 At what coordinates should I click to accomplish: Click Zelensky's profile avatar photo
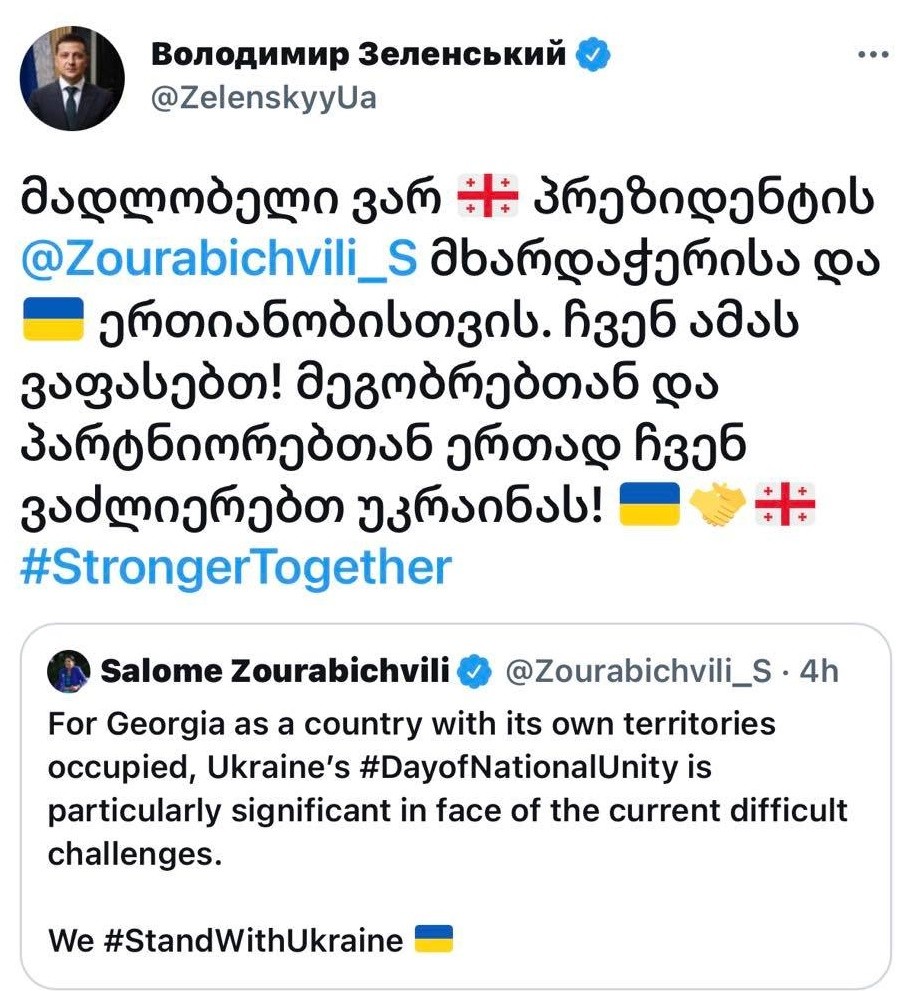tap(72, 78)
